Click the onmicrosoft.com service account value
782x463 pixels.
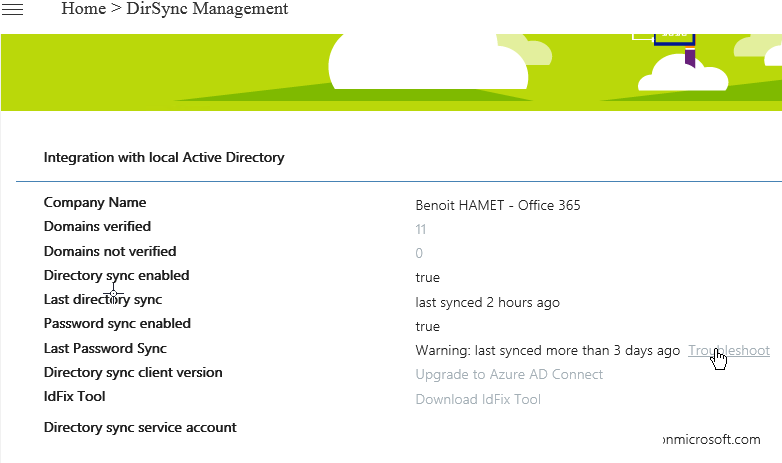[711, 440]
